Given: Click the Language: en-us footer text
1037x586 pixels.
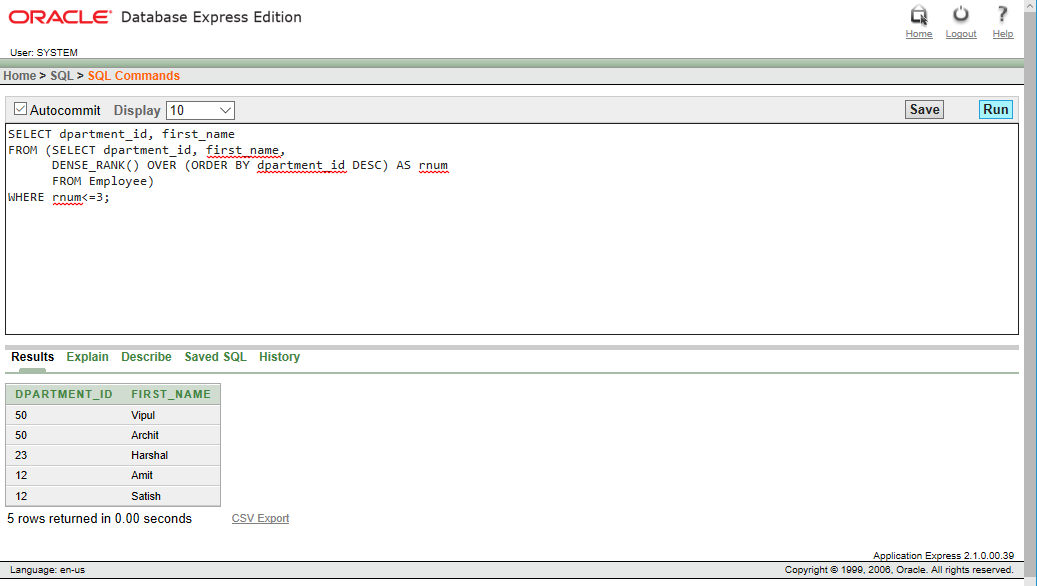Looking at the screenshot, I should point(47,569).
